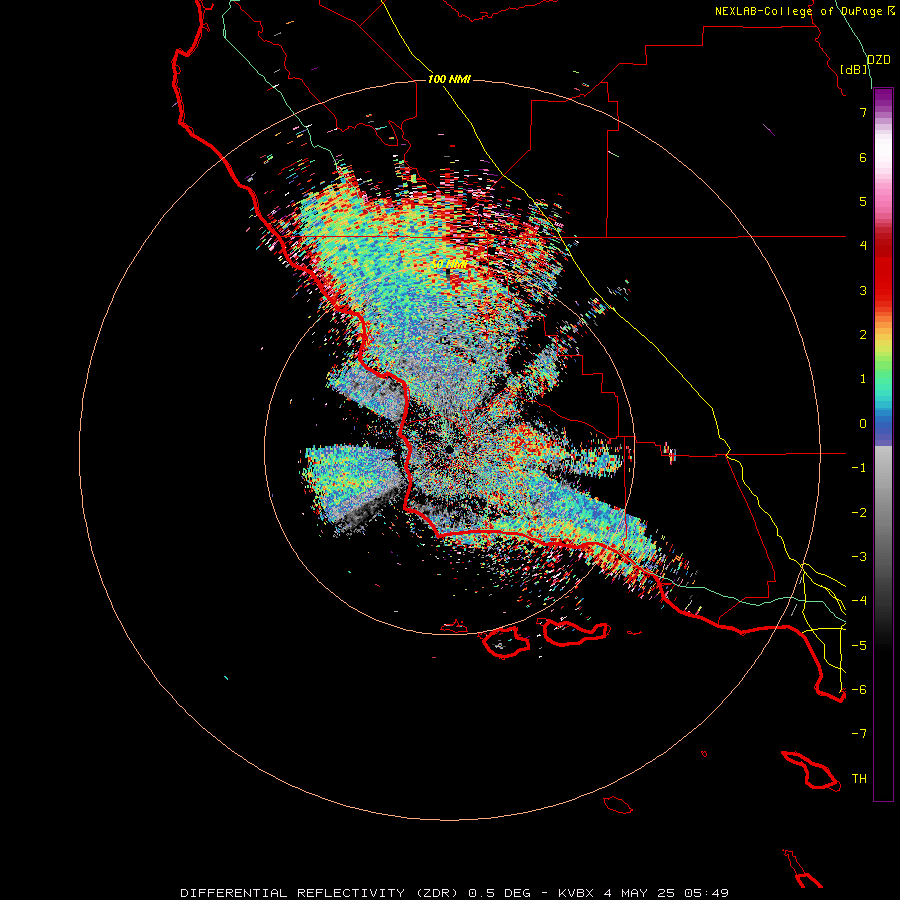Click the "6" value on the color scale
This screenshot has height=900, width=900.
[x=863, y=157]
